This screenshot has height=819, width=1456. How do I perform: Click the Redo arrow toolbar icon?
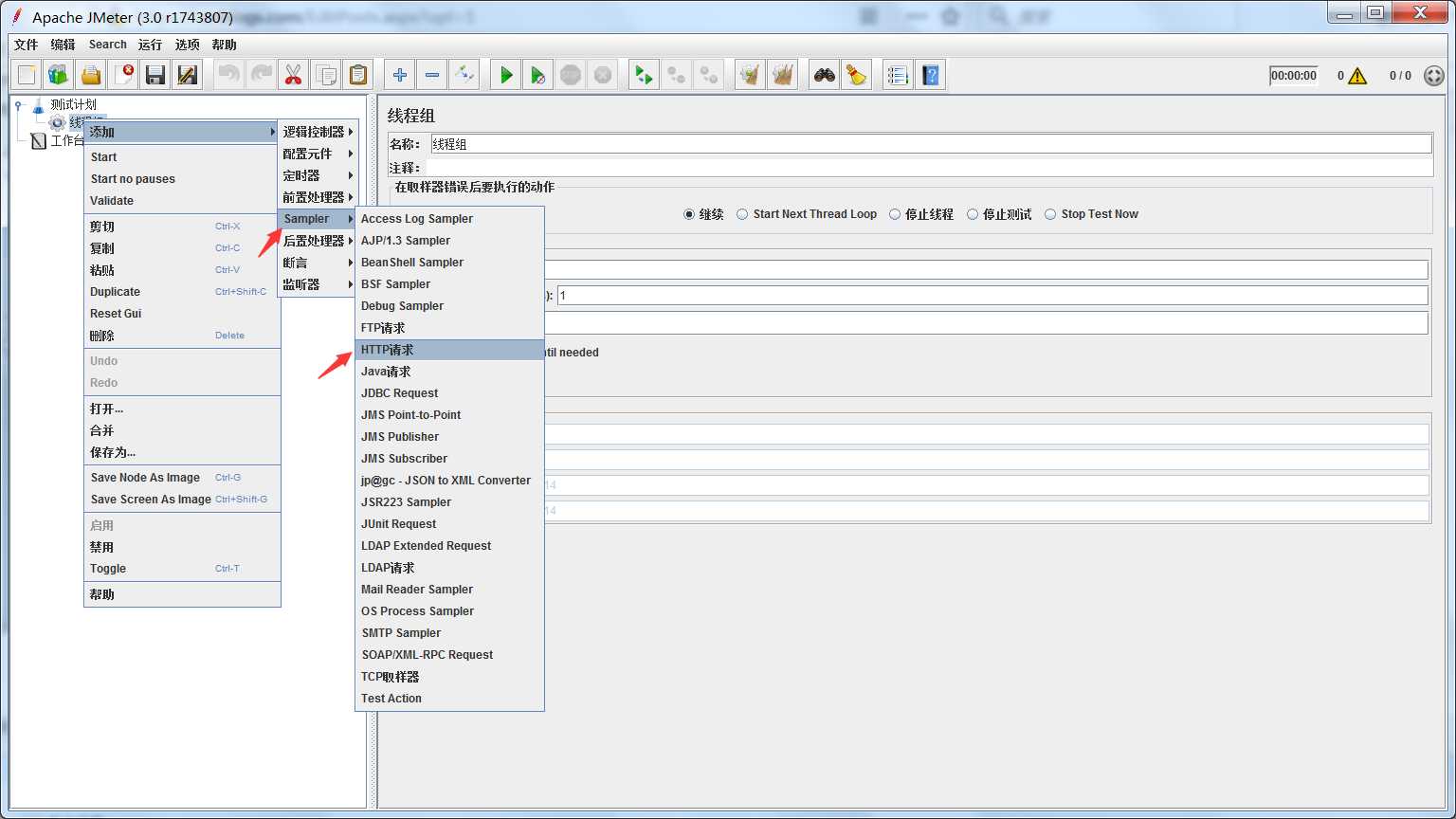[261, 75]
